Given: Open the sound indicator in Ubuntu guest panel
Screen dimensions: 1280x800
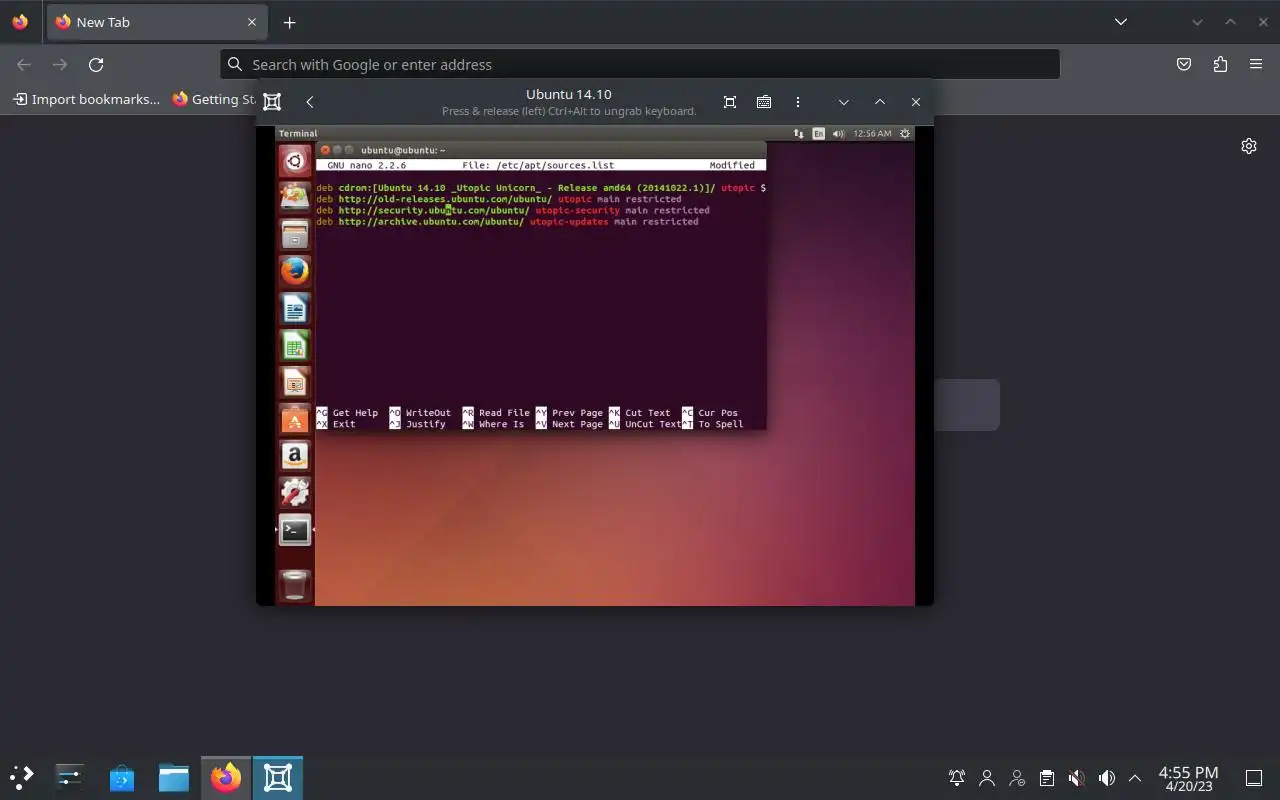Looking at the screenshot, I should coord(838,133).
